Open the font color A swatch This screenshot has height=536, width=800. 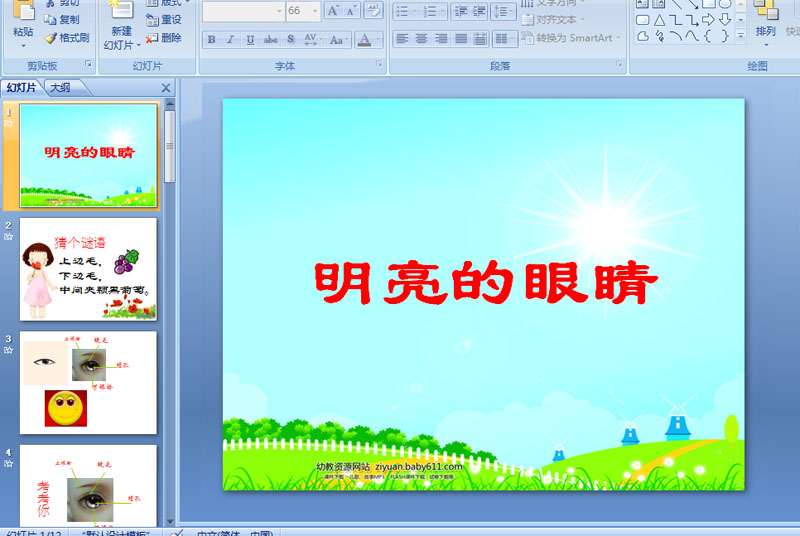364,39
